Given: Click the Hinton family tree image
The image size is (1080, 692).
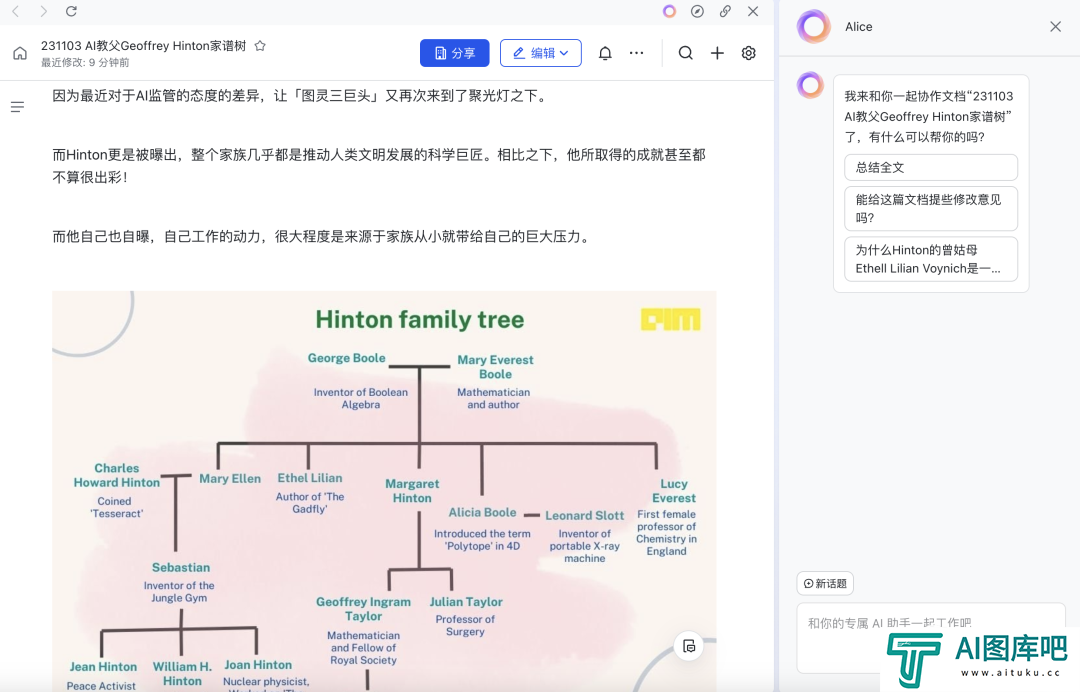Looking at the screenshot, I should [x=384, y=491].
